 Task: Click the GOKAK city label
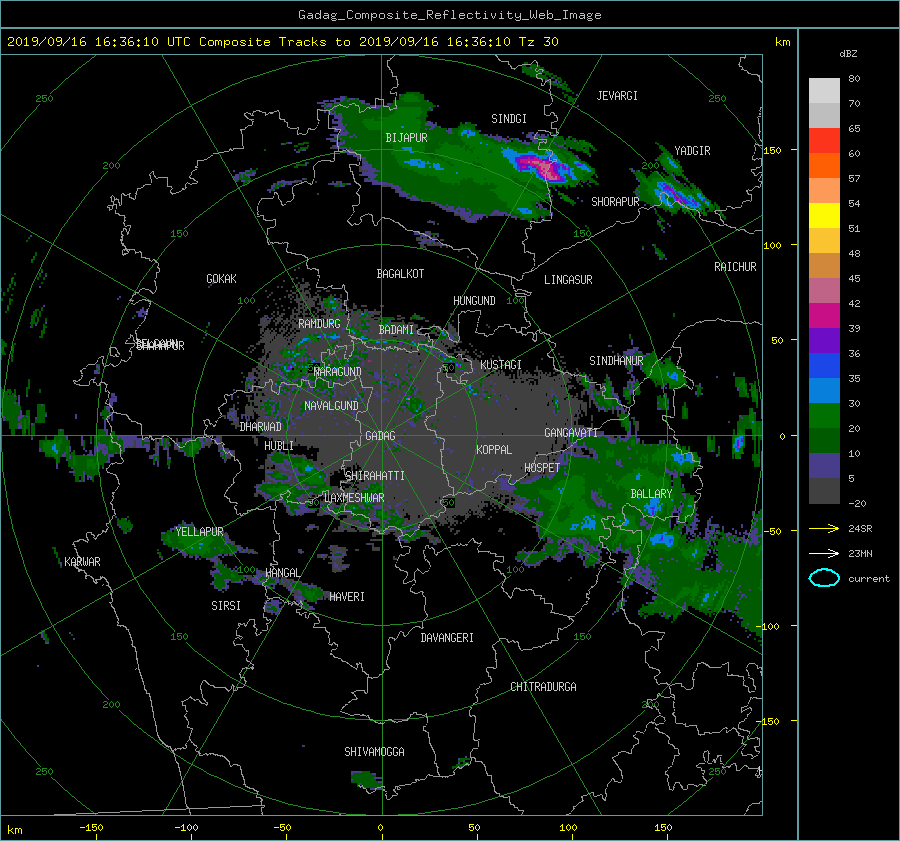222,279
